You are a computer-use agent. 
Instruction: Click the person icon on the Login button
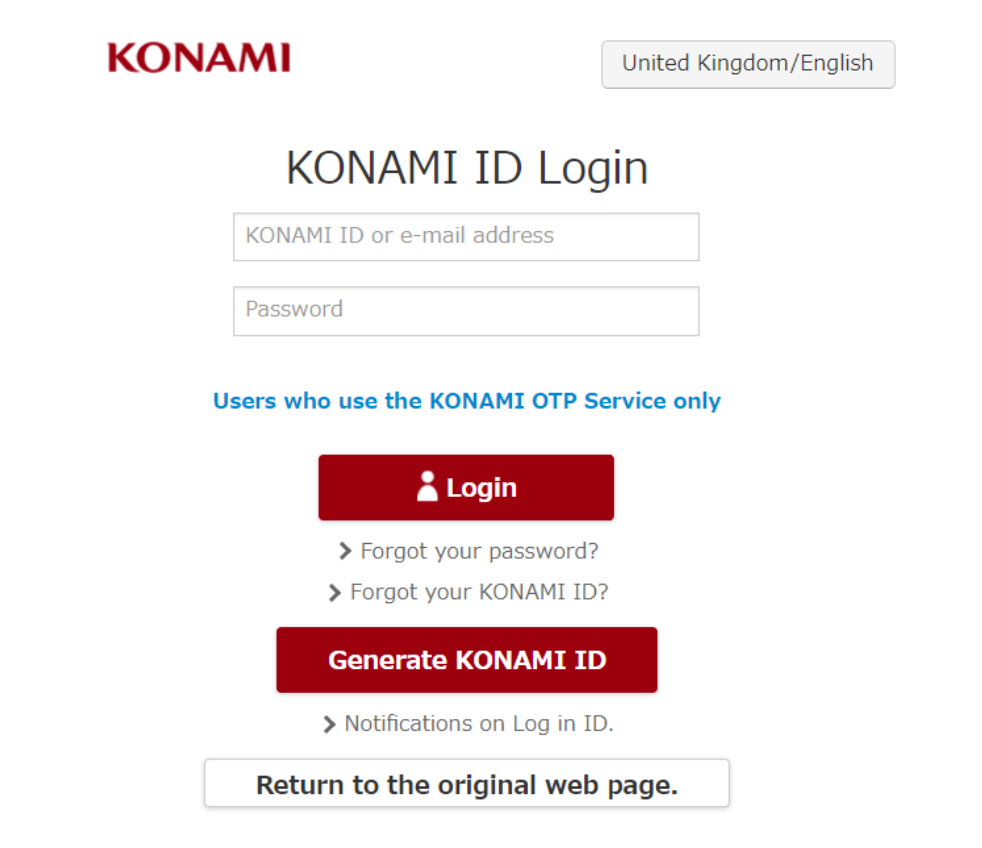pyautogui.click(x=427, y=487)
